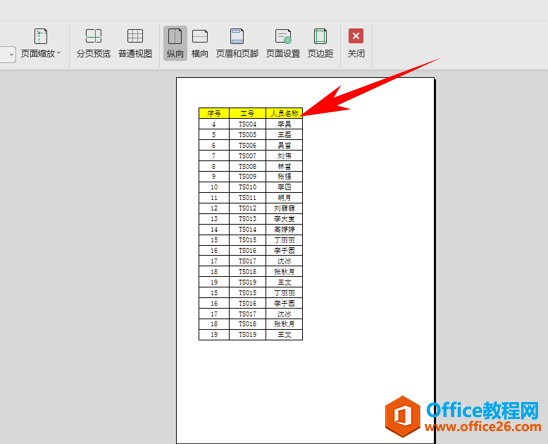Viewport: 548px width, 444px height.
Task: Click the 序号 header cell
Action: 214,113
